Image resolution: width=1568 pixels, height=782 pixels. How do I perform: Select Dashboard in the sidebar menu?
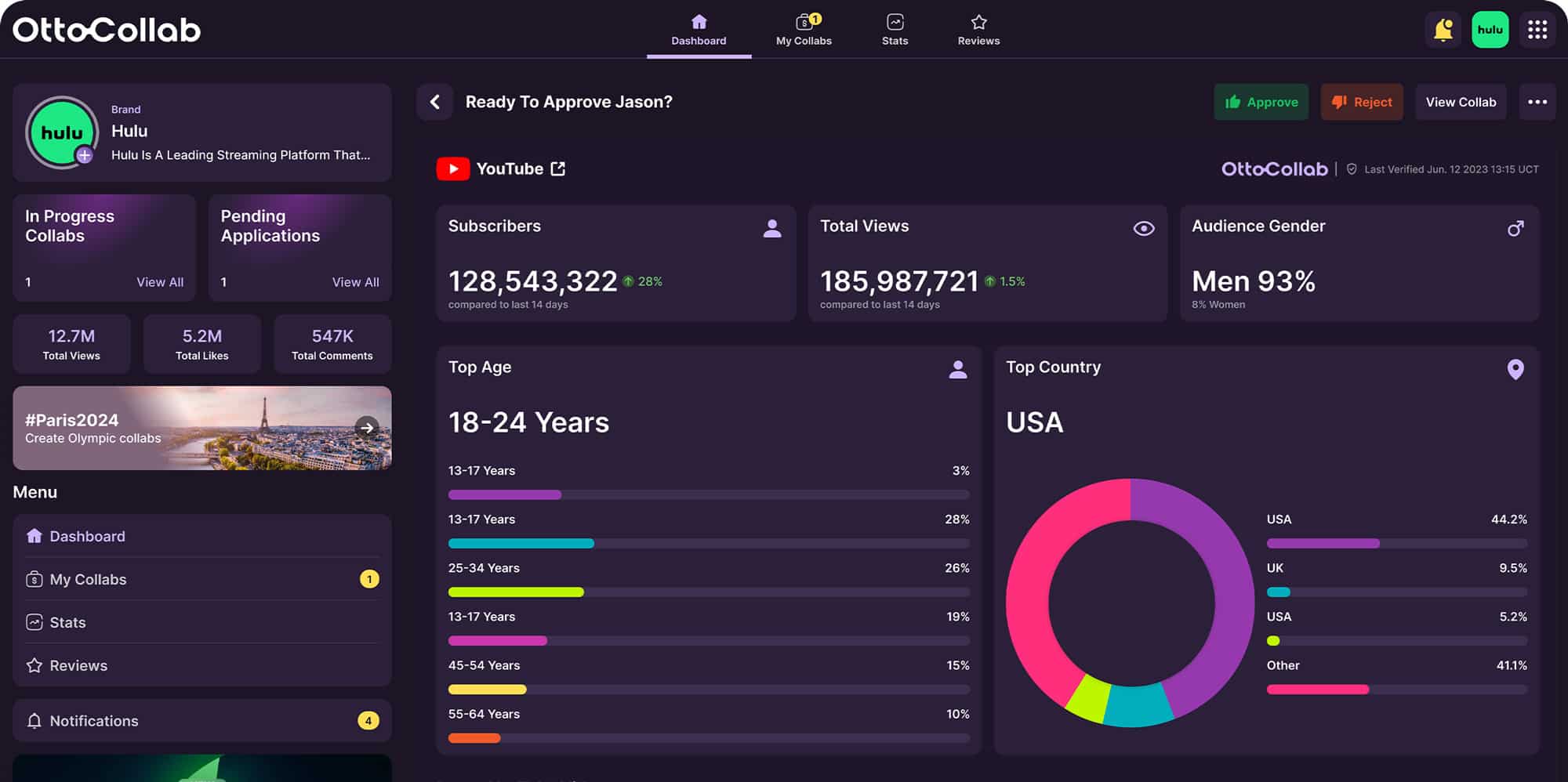(x=202, y=536)
